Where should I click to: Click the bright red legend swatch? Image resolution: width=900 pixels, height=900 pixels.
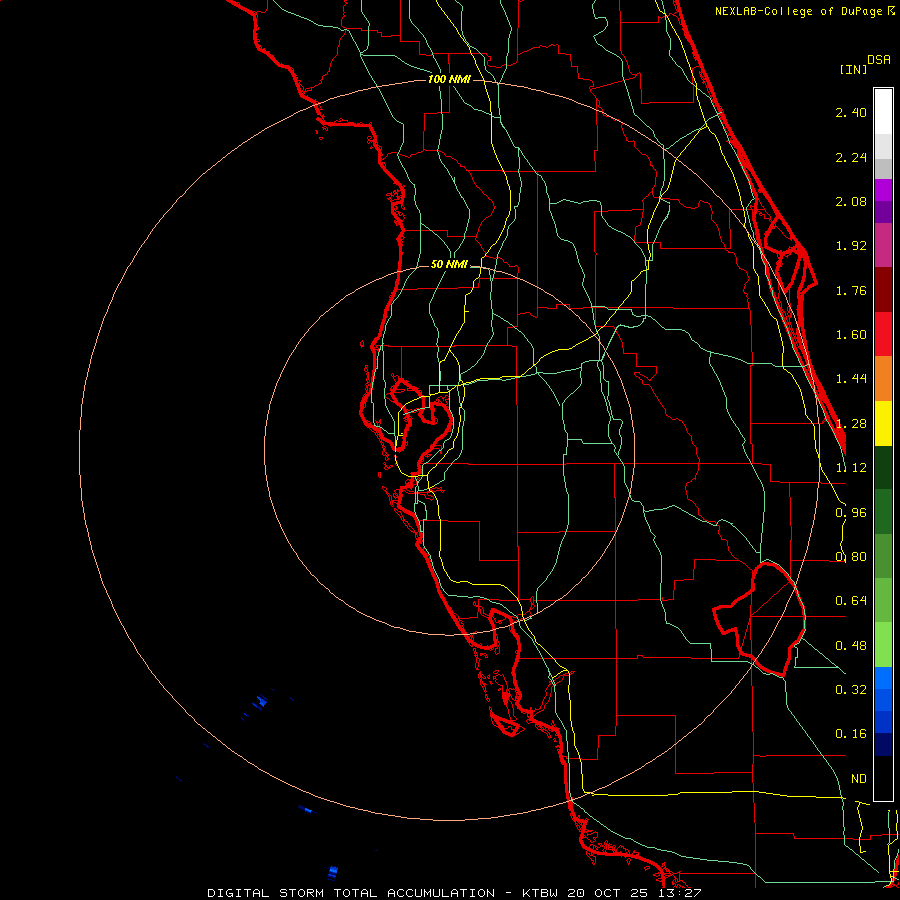[x=883, y=334]
